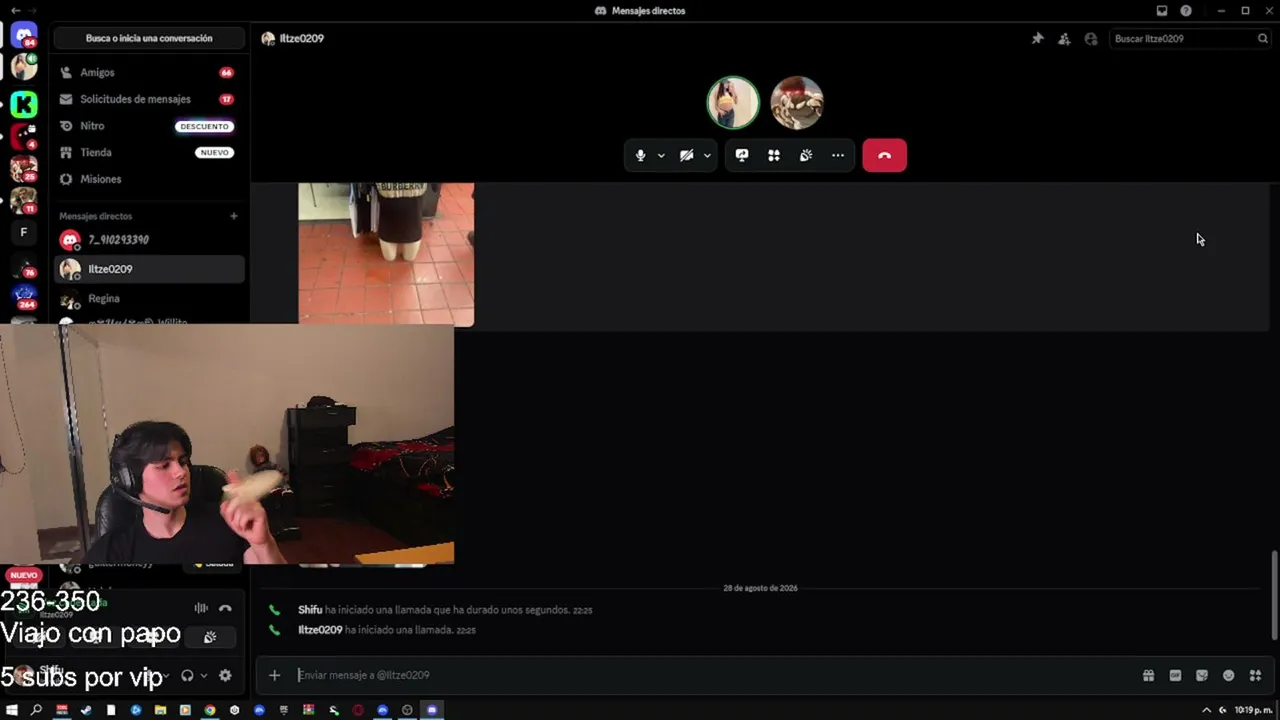
Task: Open Windows taskbar search
Action: (x=37, y=710)
